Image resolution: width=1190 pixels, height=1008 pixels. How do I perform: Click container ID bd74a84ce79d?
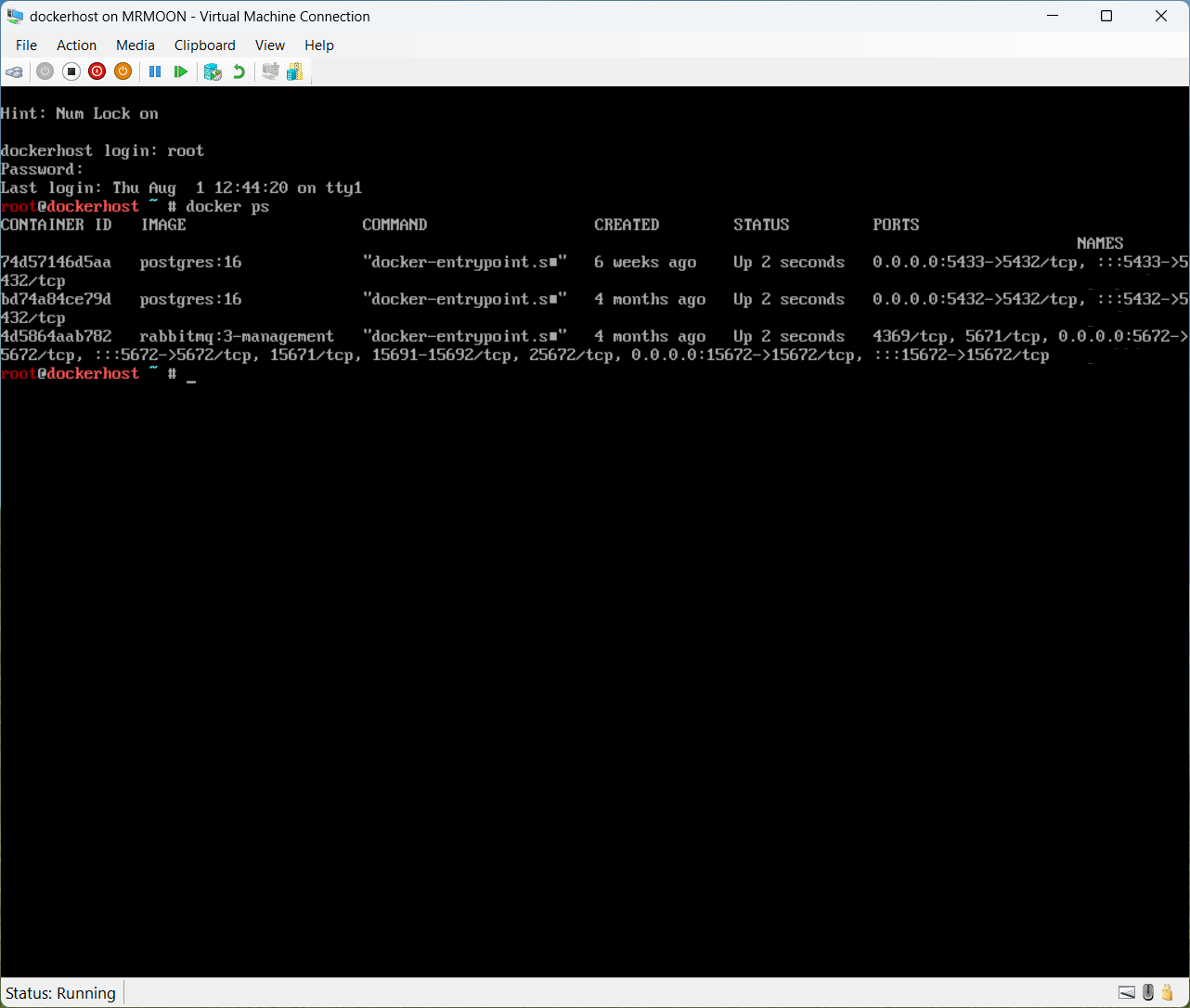pyautogui.click(x=56, y=299)
